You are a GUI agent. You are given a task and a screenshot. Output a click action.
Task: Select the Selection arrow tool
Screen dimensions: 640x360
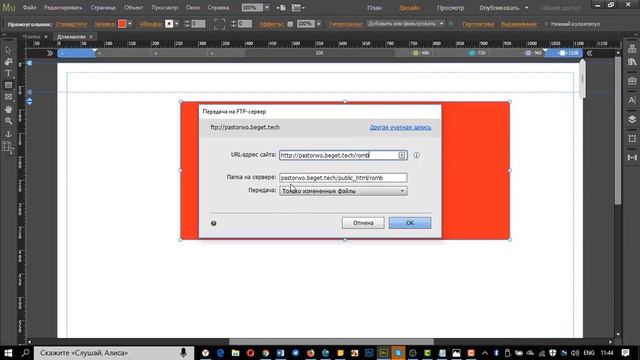point(8,50)
